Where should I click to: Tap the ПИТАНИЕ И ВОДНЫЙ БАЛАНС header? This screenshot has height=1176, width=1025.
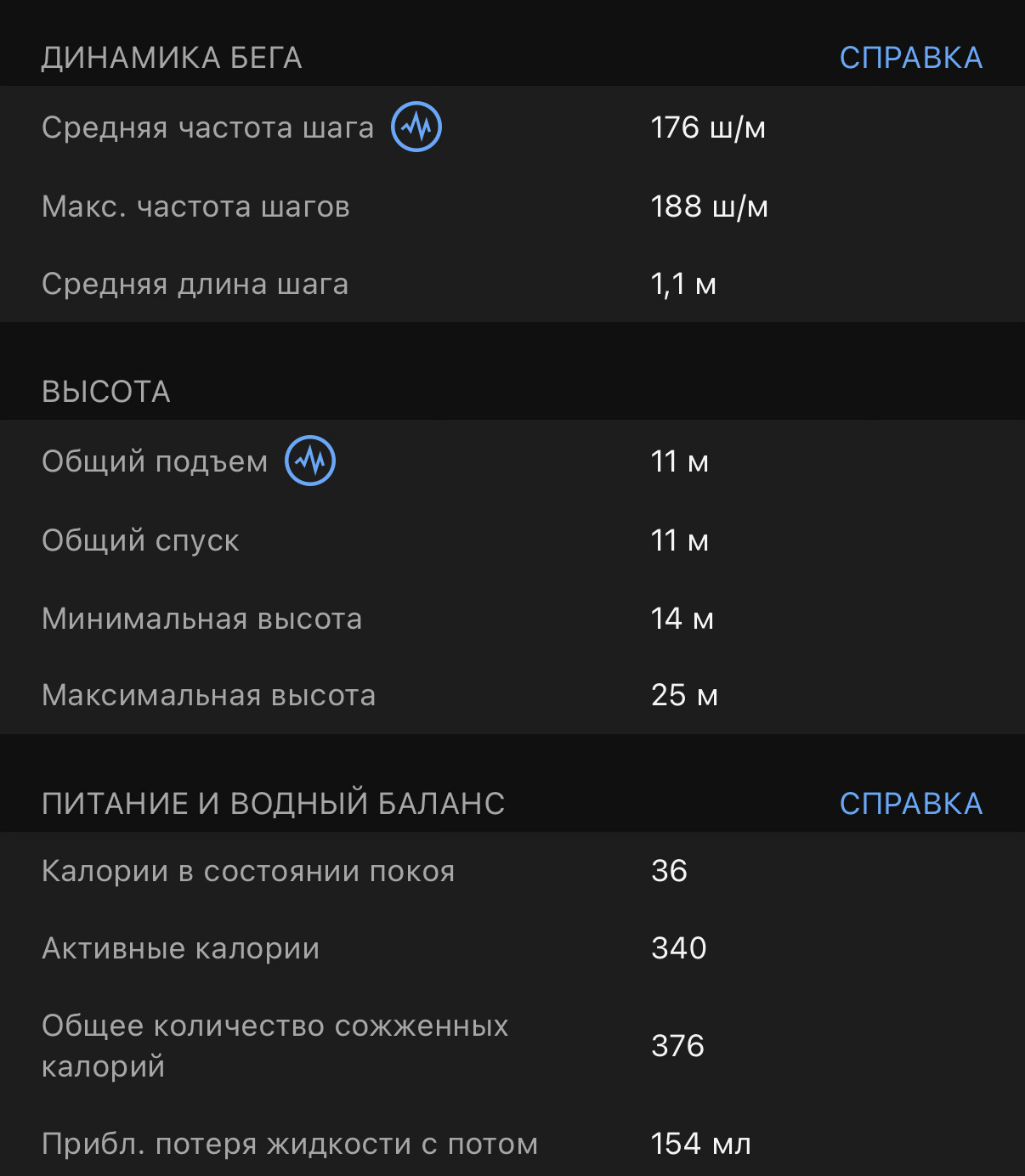274,804
